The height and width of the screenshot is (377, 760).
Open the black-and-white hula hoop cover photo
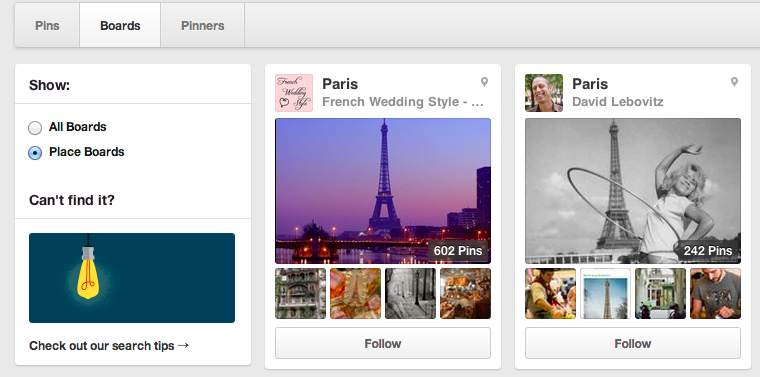click(633, 191)
